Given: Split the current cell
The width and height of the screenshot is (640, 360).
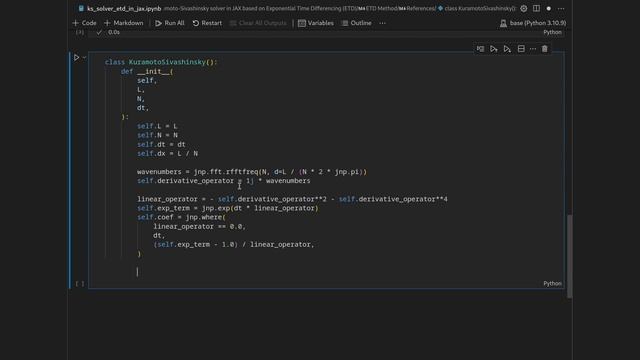Looking at the screenshot, I should tap(521, 49).
